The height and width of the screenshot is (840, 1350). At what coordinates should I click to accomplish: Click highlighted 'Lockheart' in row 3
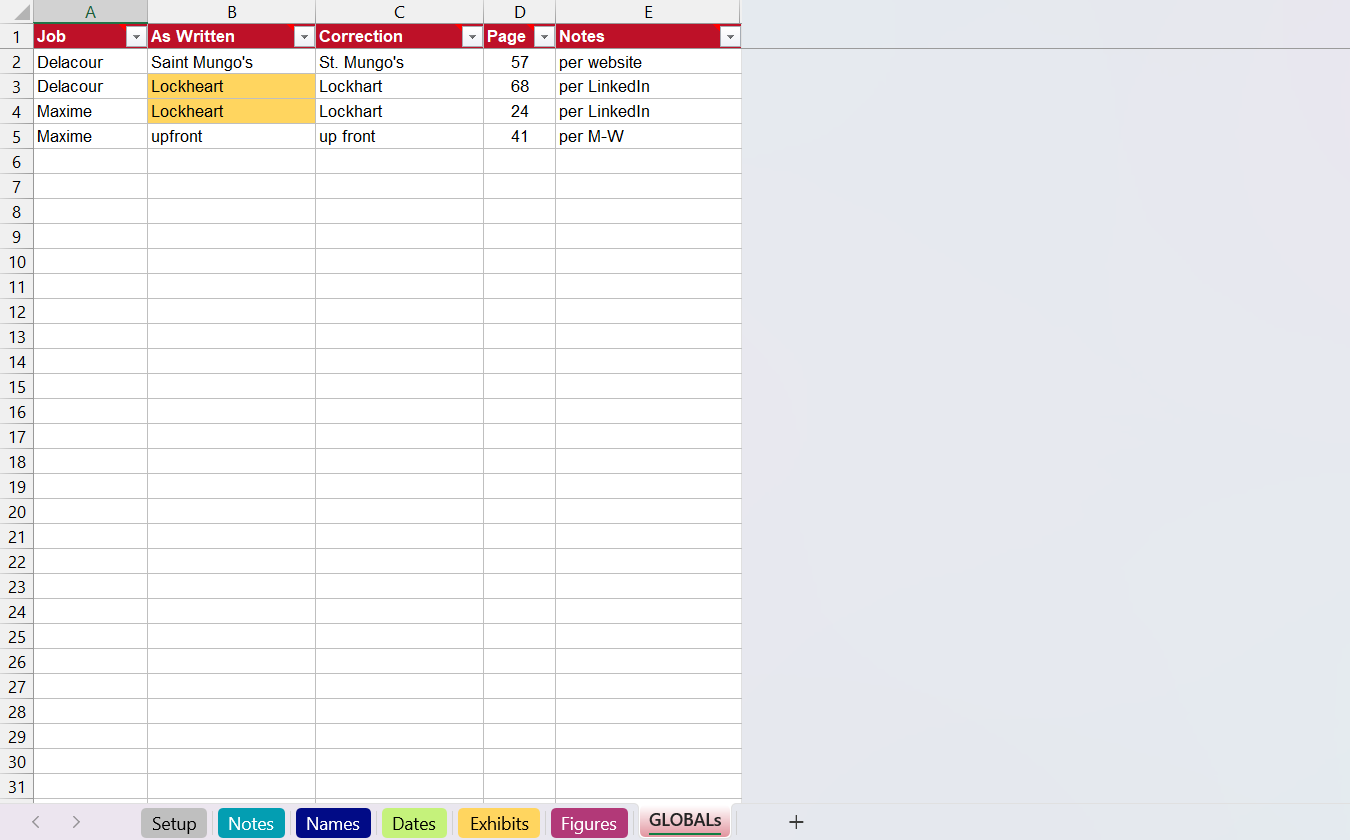(x=231, y=87)
